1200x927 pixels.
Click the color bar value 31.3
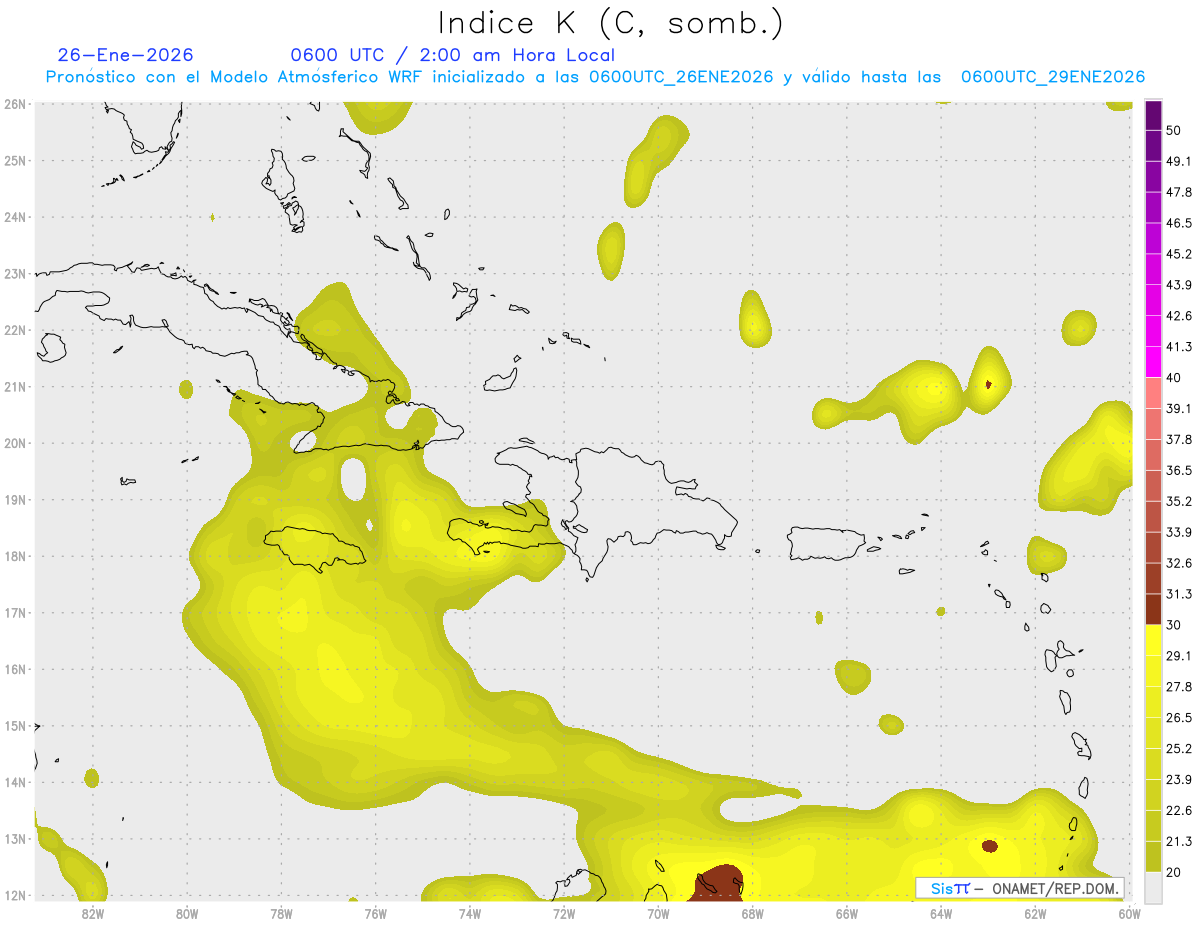click(1179, 594)
